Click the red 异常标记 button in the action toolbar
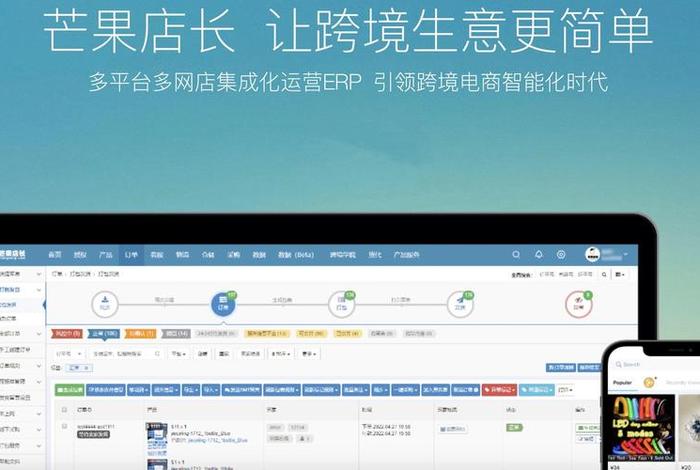This screenshot has height=470, width=700. [x=499, y=389]
